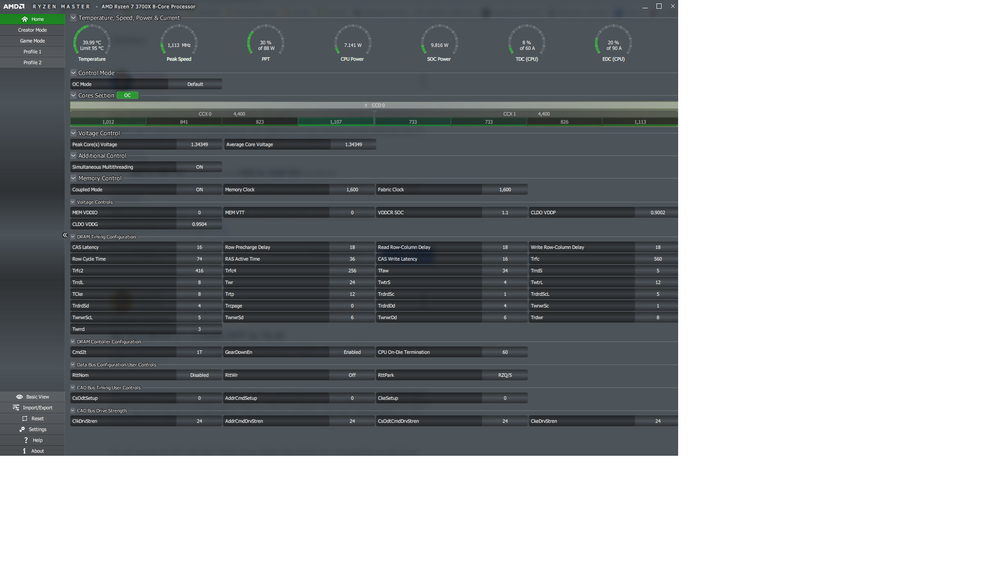999x562 pixels.
Task: Click the Home house icon
Action: [24, 19]
